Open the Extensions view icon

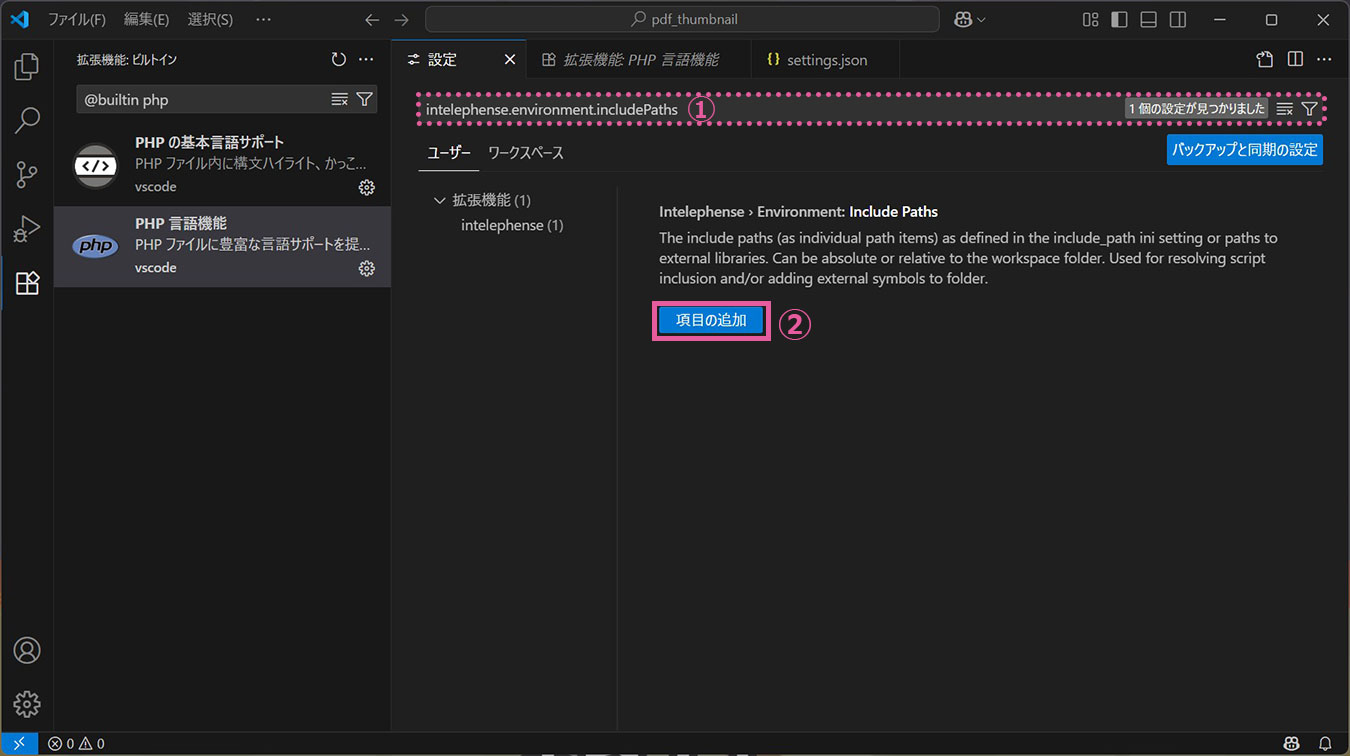(27, 283)
